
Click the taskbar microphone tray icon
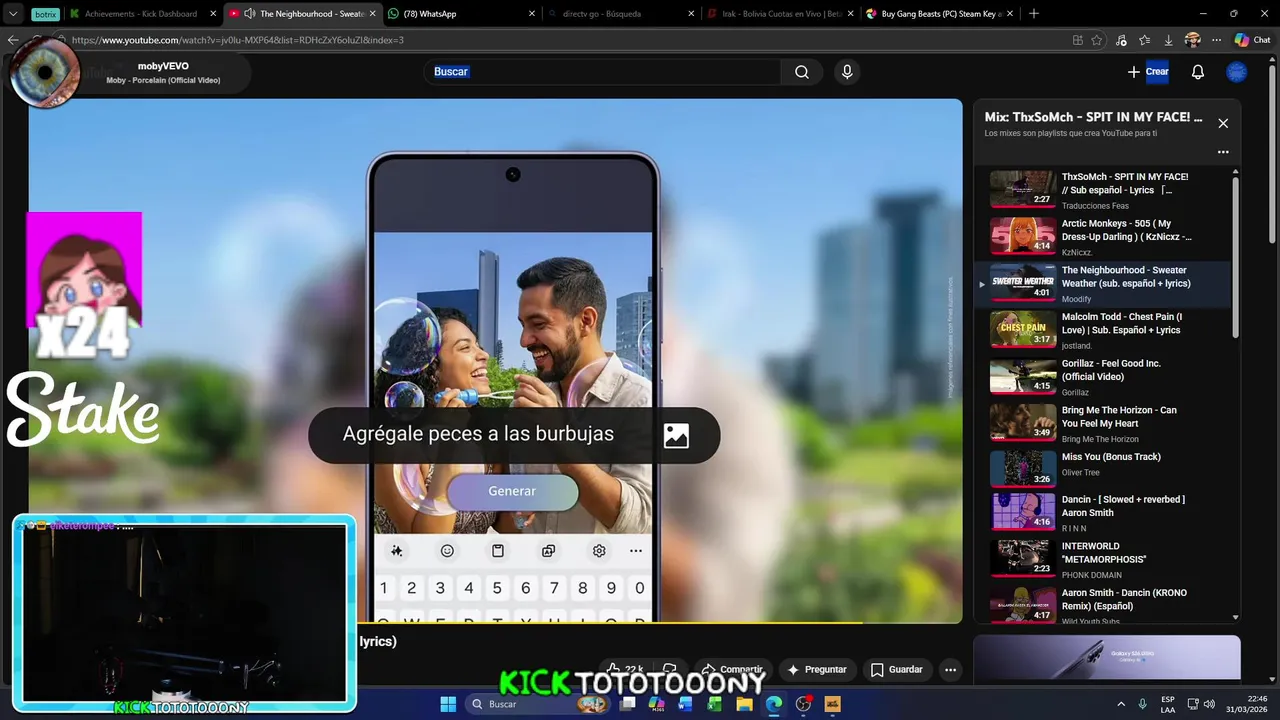pyautogui.click(x=1142, y=704)
